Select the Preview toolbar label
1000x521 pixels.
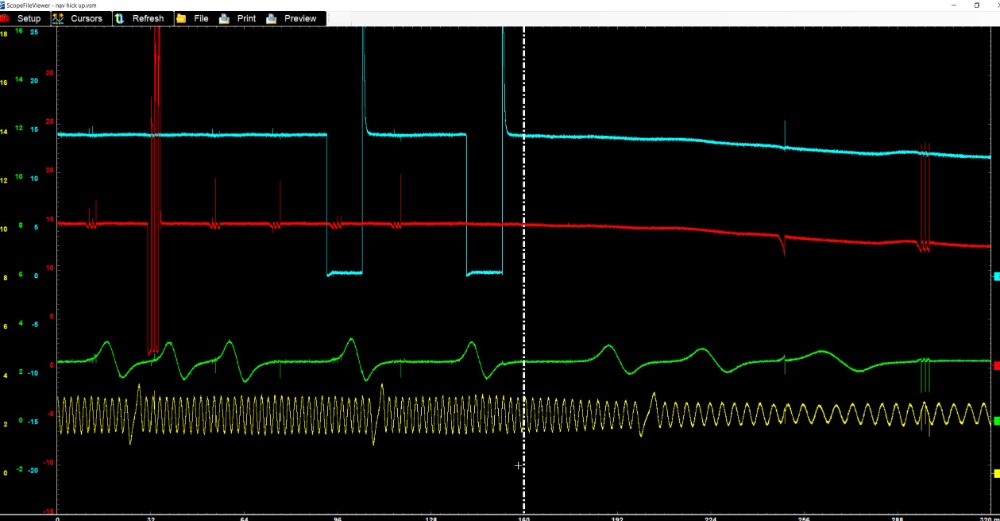(300, 18)
